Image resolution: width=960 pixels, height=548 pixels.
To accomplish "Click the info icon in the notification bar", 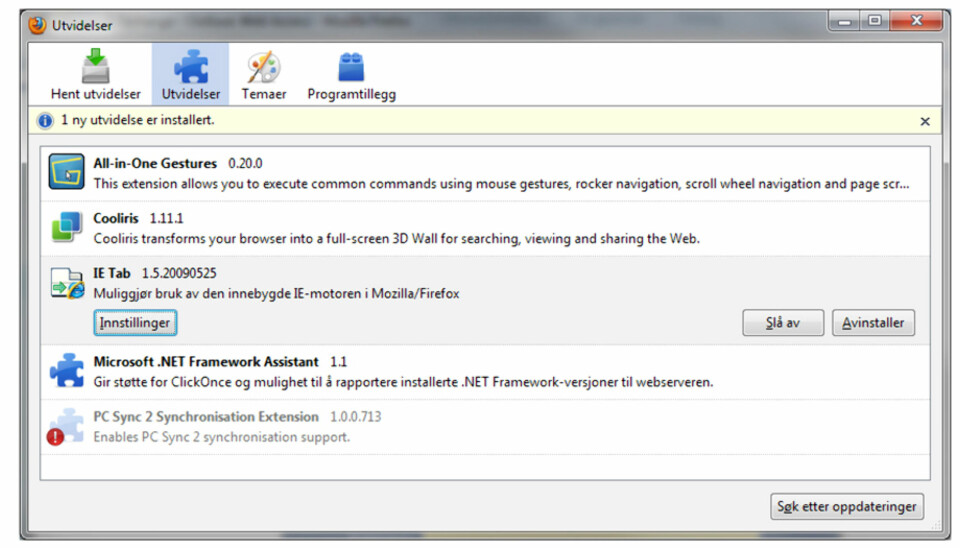I will [x=45, y=121].
